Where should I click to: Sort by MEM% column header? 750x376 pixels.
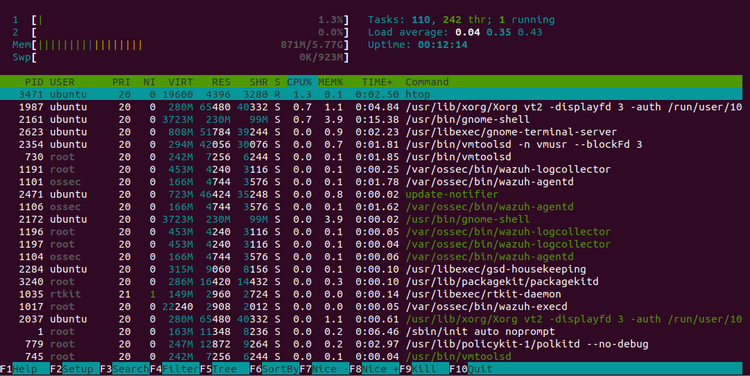[x=331, y=82]
